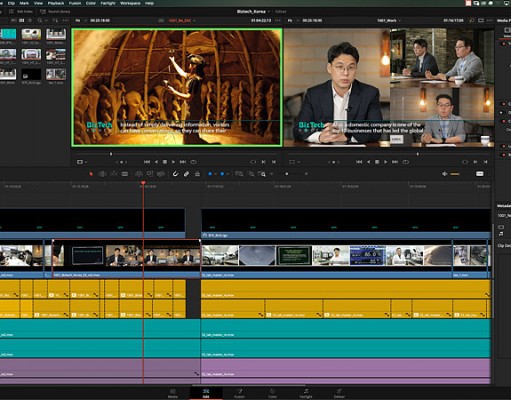This screenshot has width=511, height=400.
Task: Open the Workspace menu
Action: (130, 3)
